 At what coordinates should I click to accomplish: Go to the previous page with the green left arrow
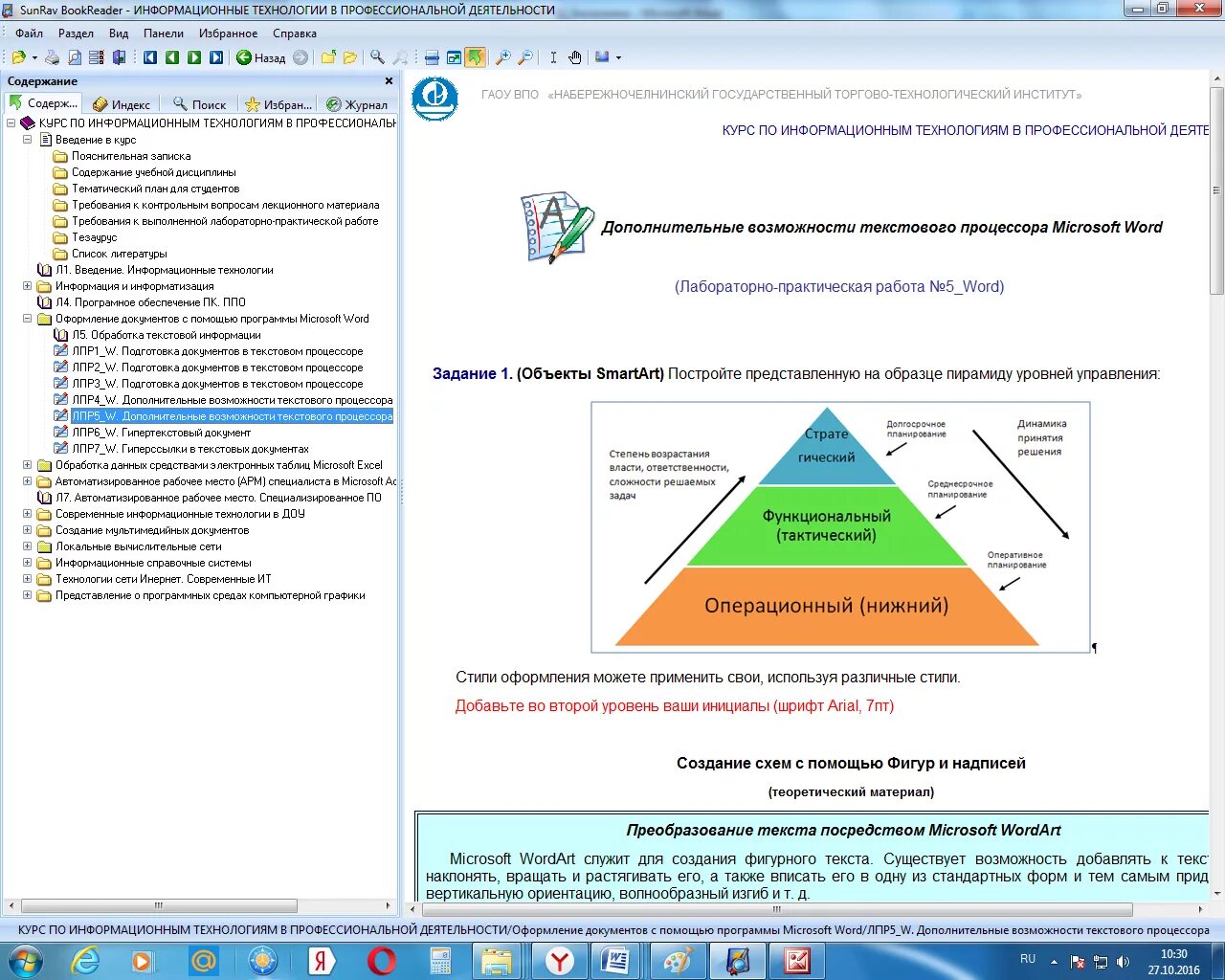pyautogui.click(x=172, y=57)
